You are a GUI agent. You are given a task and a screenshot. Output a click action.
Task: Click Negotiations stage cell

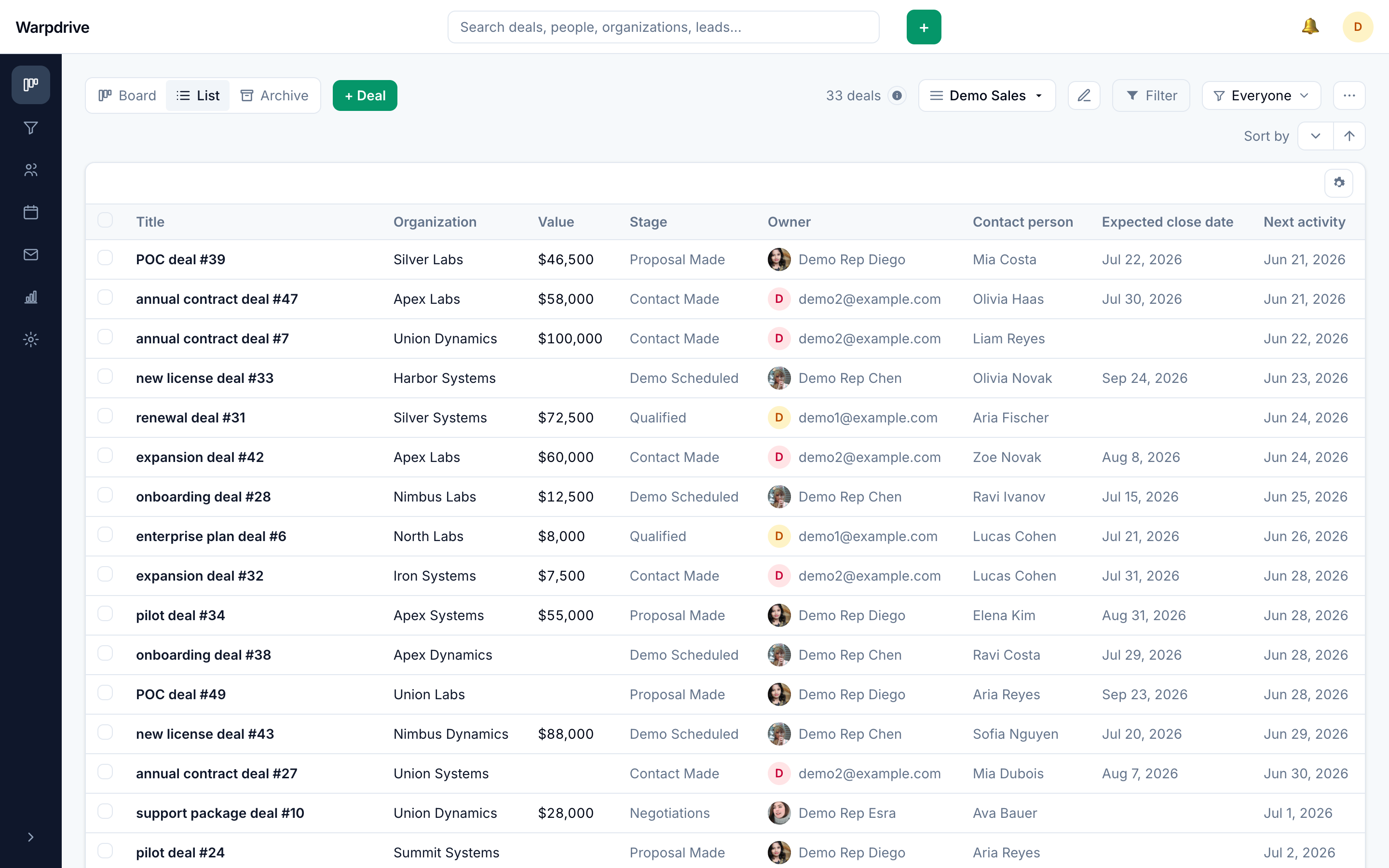click(669, 813)
